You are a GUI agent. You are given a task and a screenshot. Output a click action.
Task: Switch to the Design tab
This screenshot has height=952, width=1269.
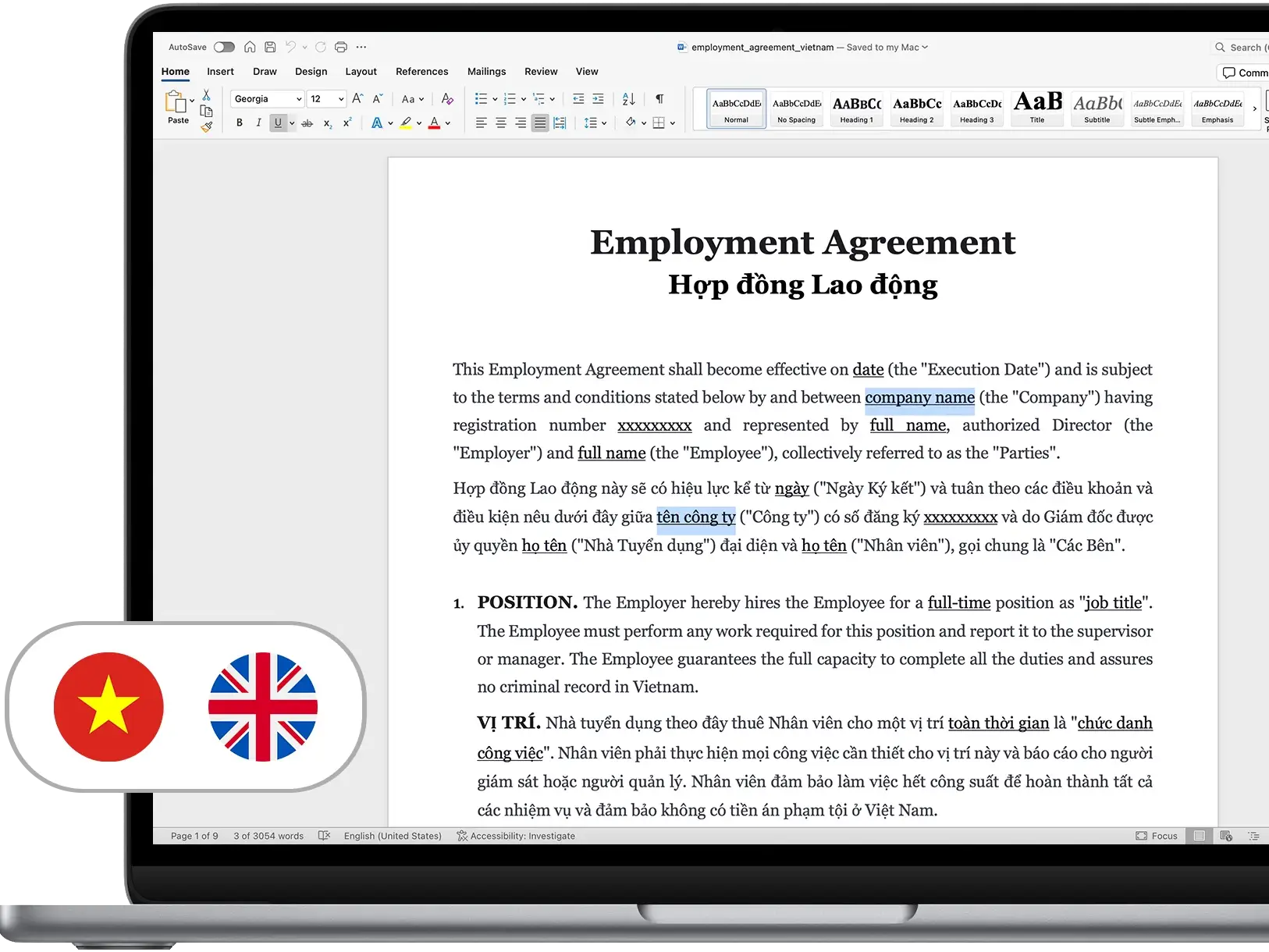311,71
